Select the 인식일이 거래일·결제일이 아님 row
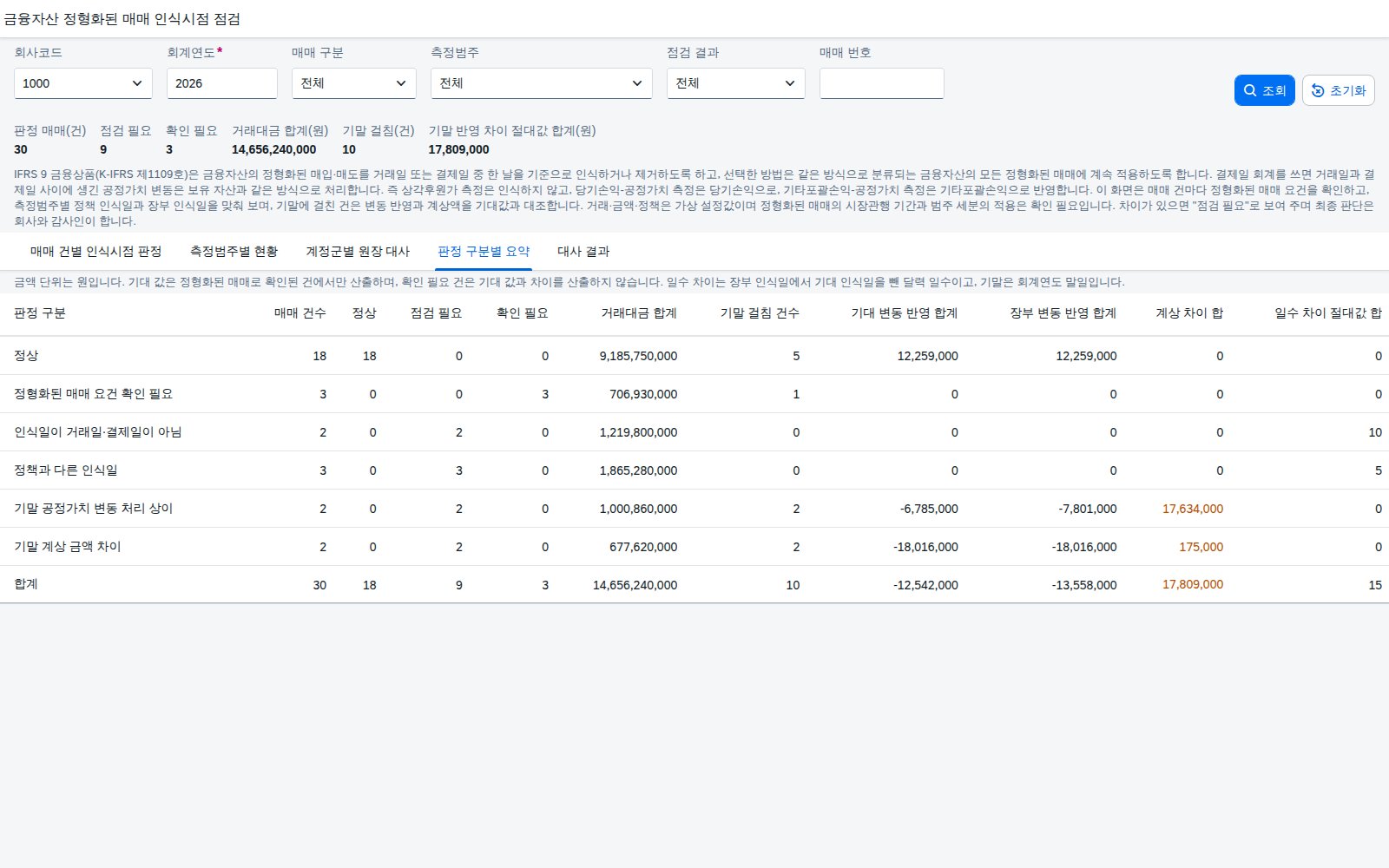This screenshot has height=868, width=1389. pyautogui.click(x=694, y=432)
